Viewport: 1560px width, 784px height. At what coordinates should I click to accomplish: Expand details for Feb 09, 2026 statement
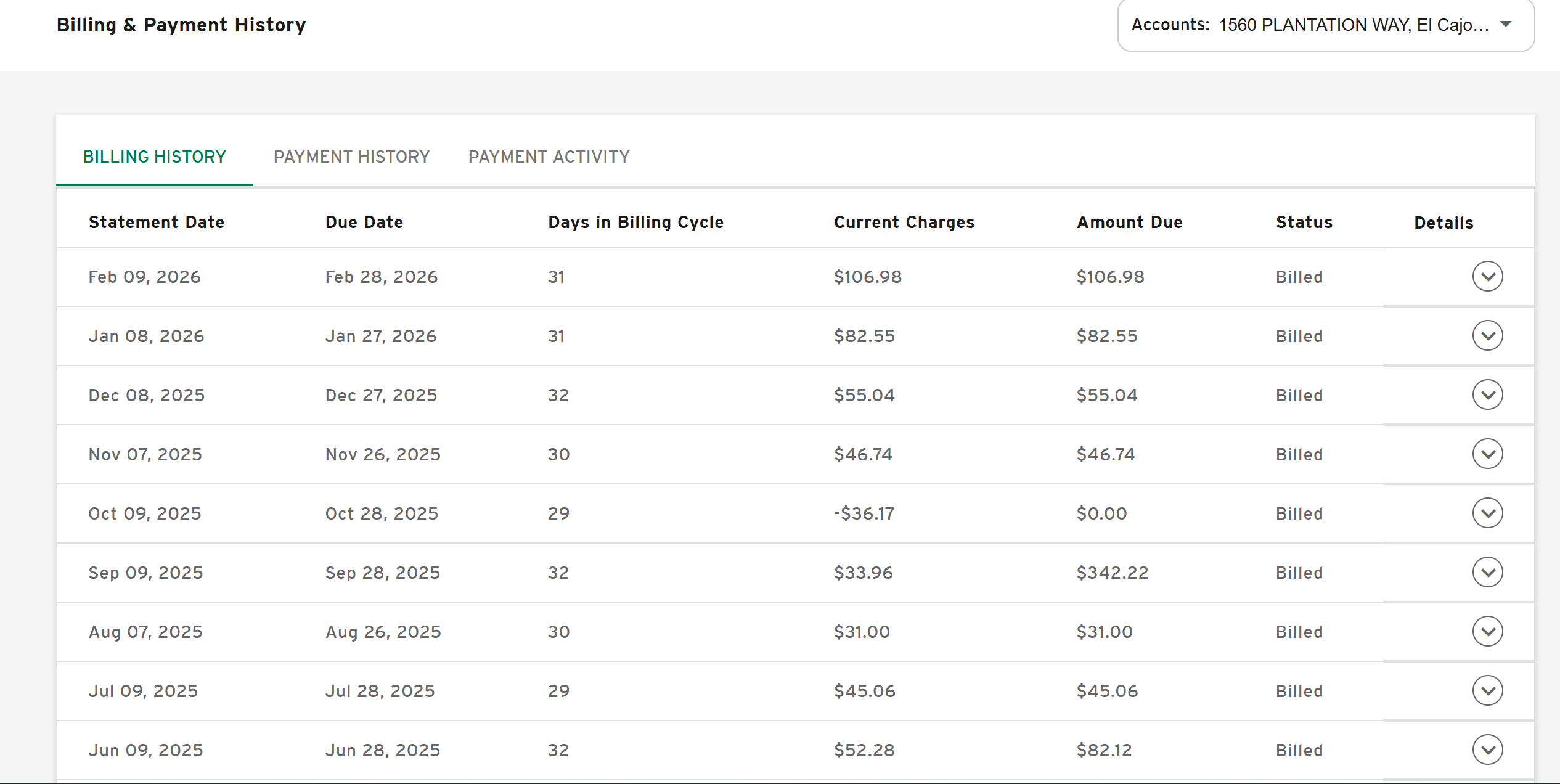coord(1487,276)
